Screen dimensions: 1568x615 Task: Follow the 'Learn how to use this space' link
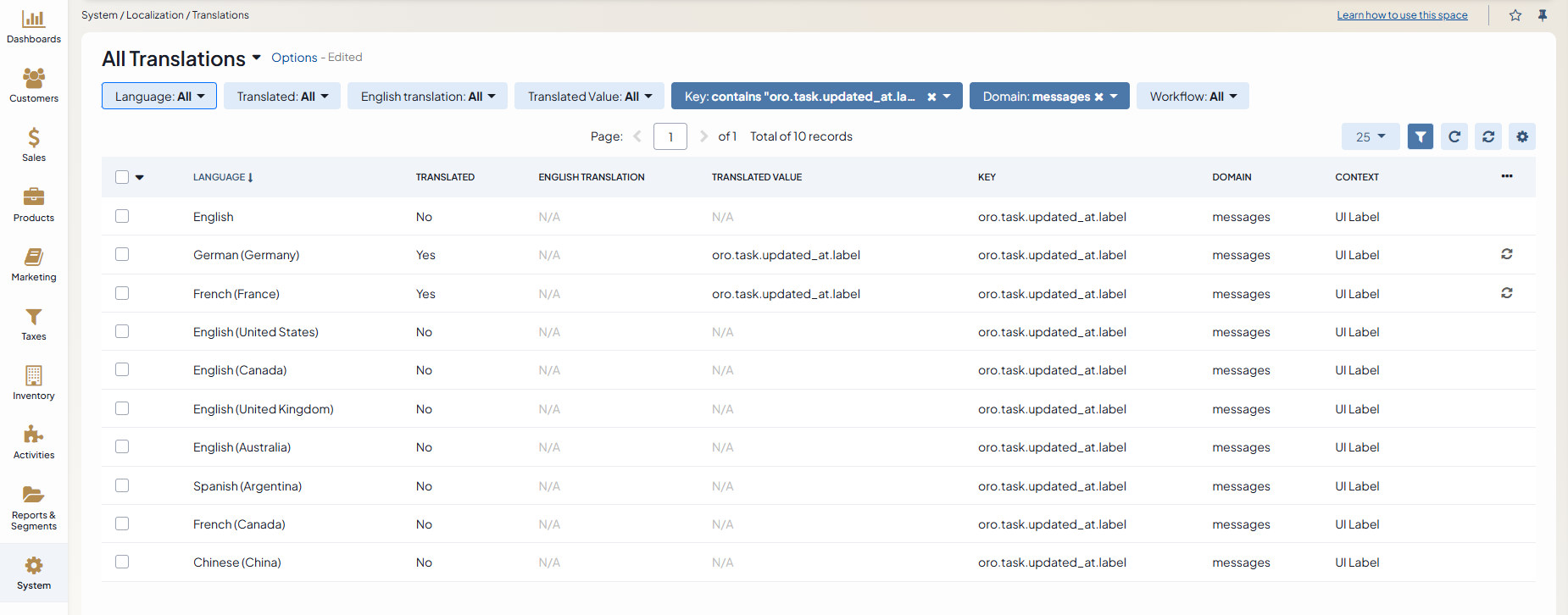pos(1402,15)
